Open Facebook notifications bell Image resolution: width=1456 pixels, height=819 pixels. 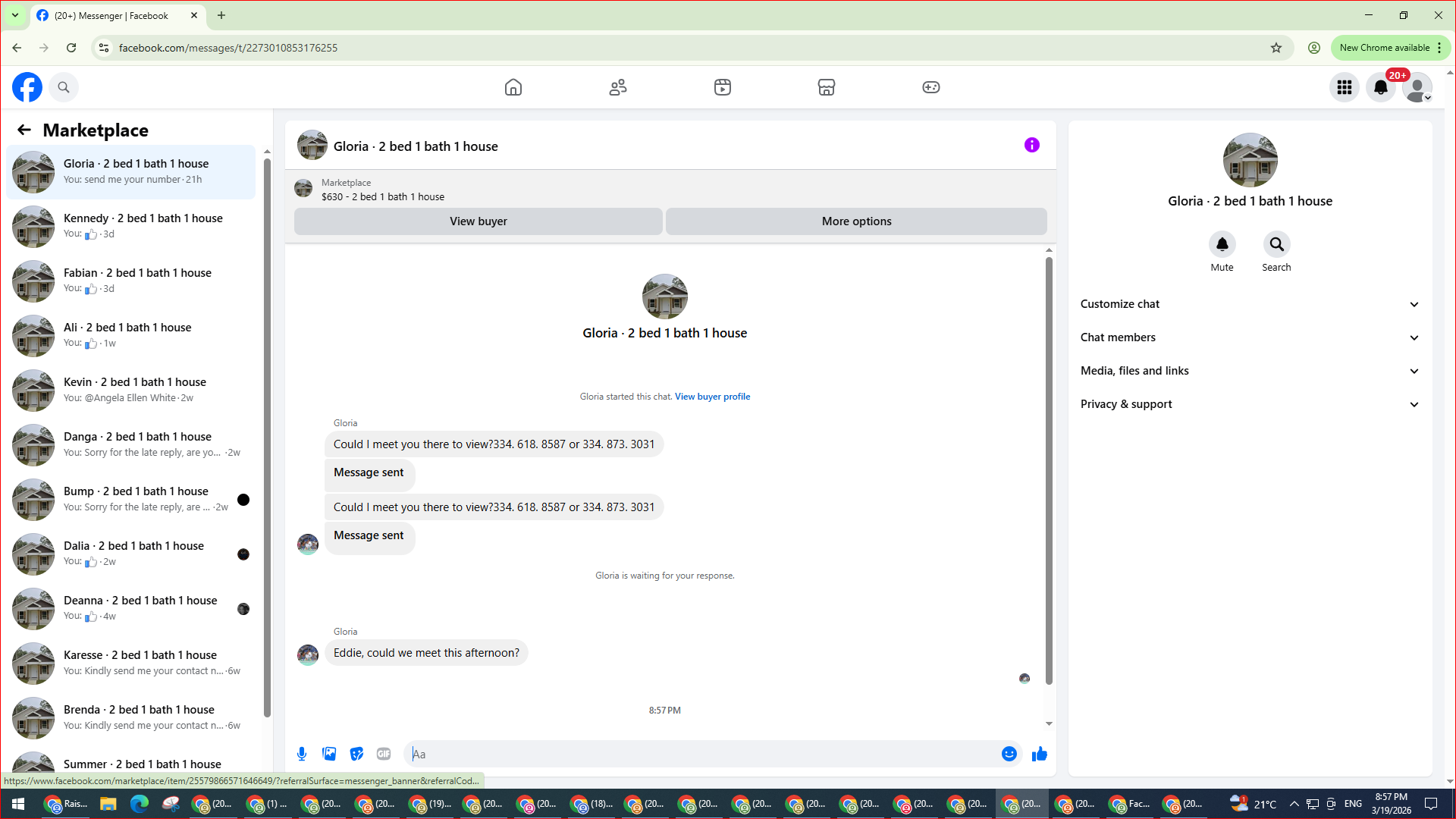[x=1381, y=87]
